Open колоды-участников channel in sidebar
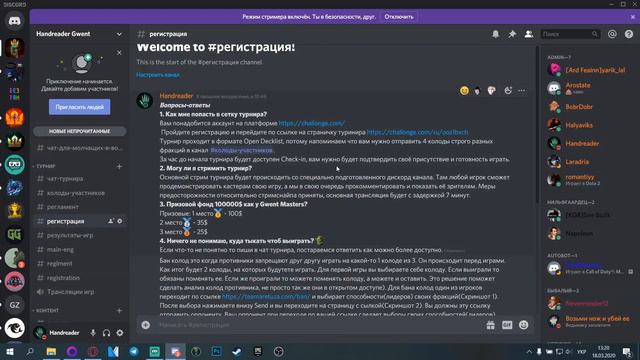 (x=79, y=193)
